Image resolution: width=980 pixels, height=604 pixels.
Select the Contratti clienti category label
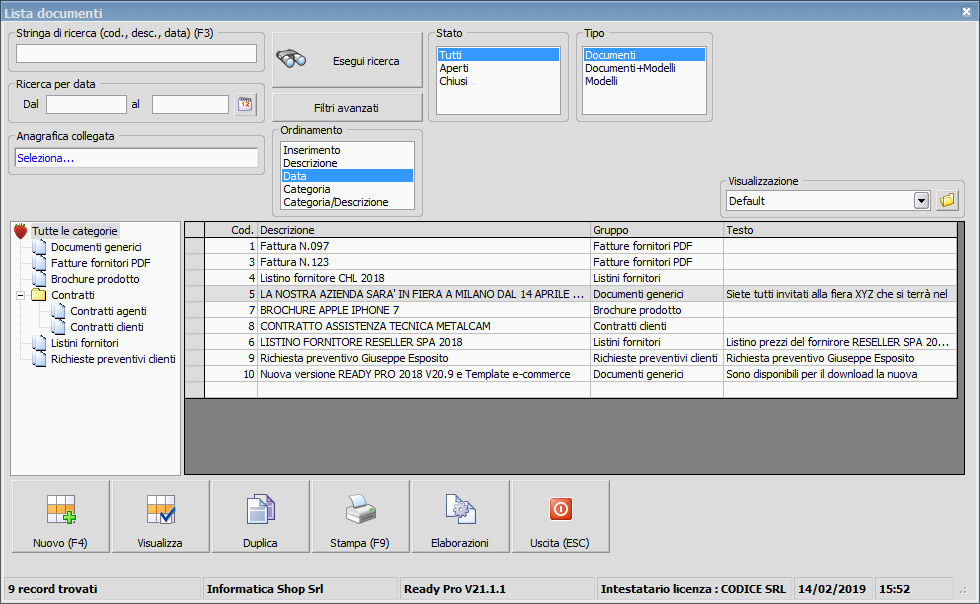(107, 327)
